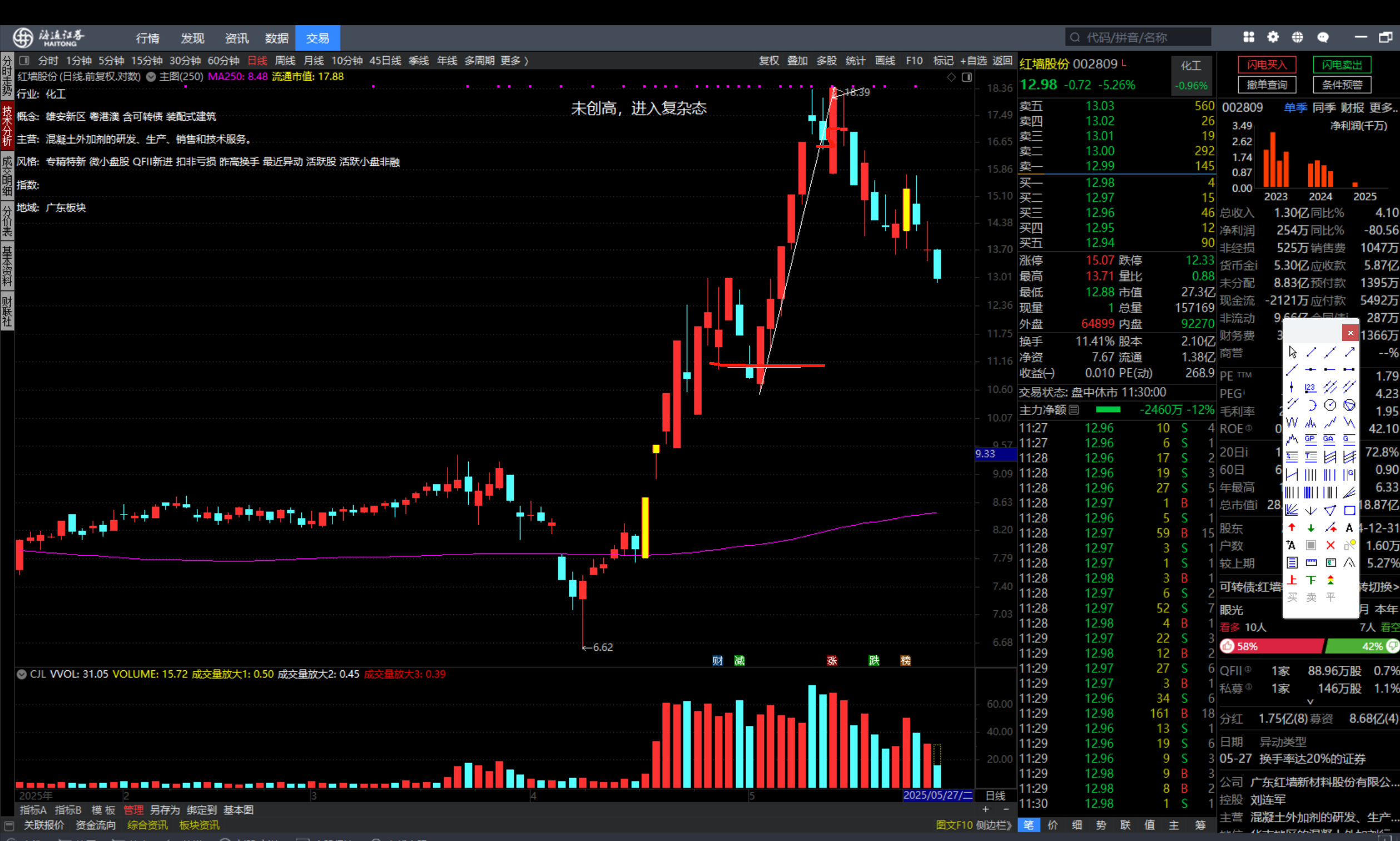Toggle 单季 single-quarter view
The image size is (1400, 841).
click(x=1296, y=108)
